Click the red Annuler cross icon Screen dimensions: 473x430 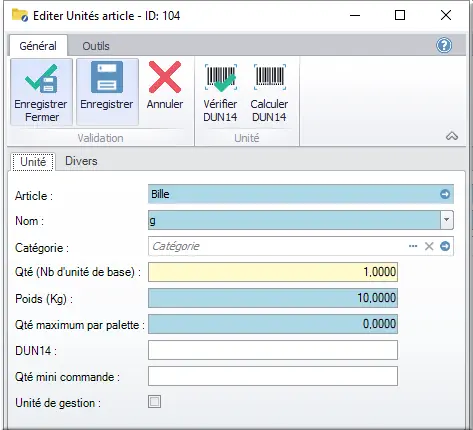point(165,77)
